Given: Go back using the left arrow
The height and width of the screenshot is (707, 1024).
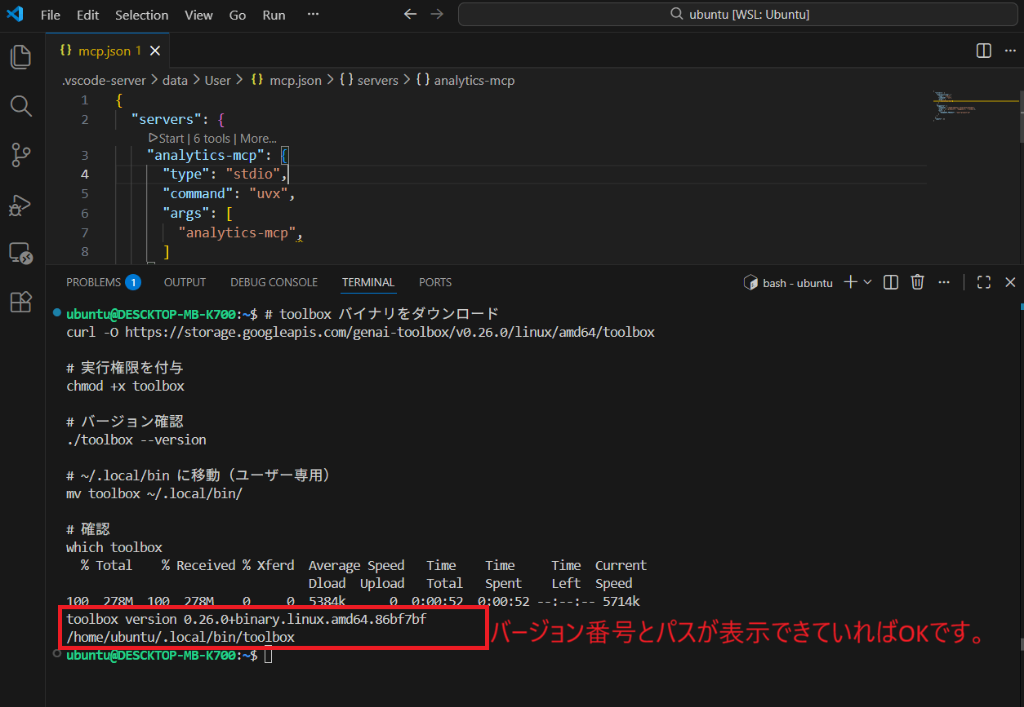Looking at the screenshot, I should point(410,14).
